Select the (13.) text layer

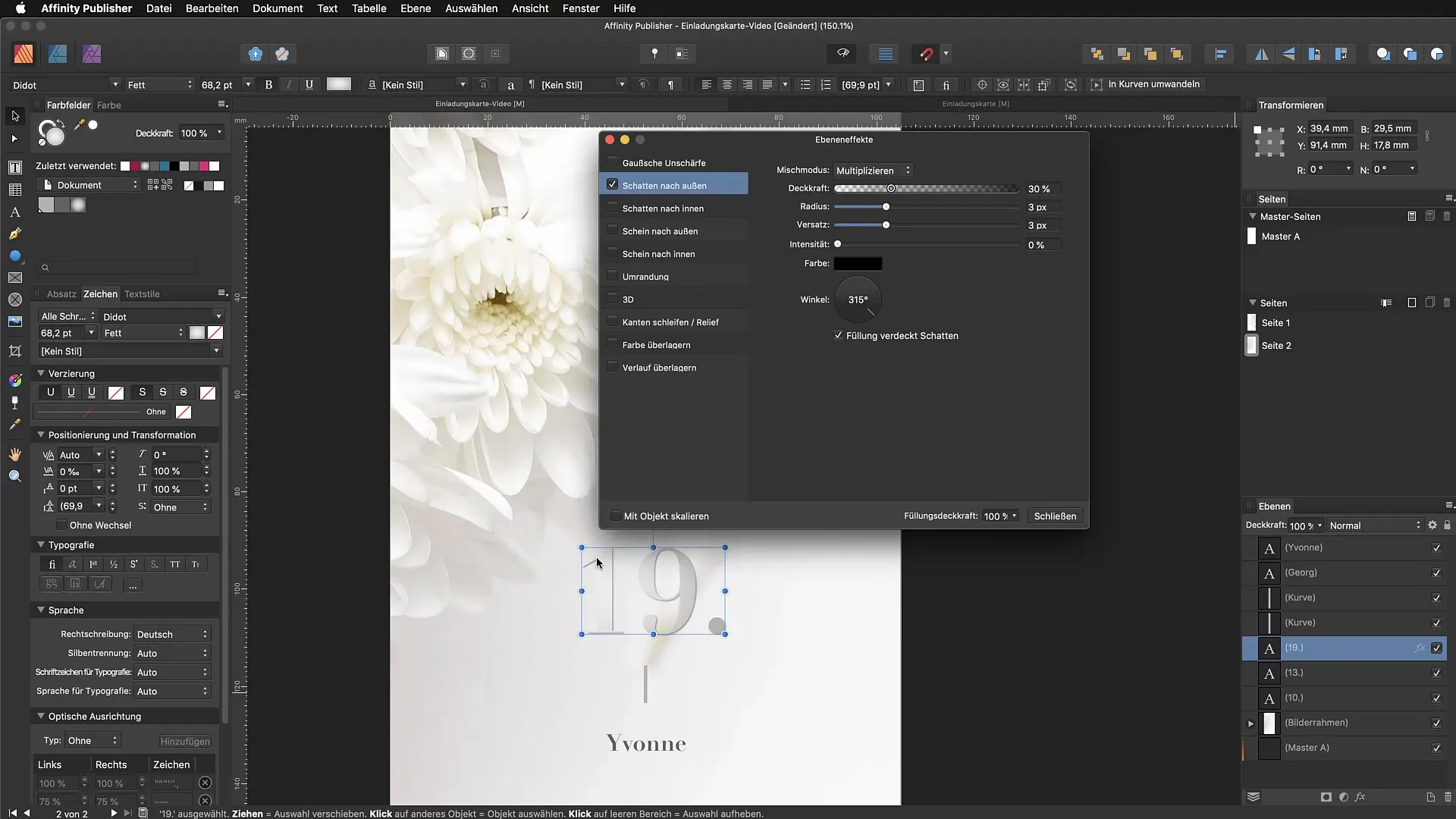tap(1344, 673)
